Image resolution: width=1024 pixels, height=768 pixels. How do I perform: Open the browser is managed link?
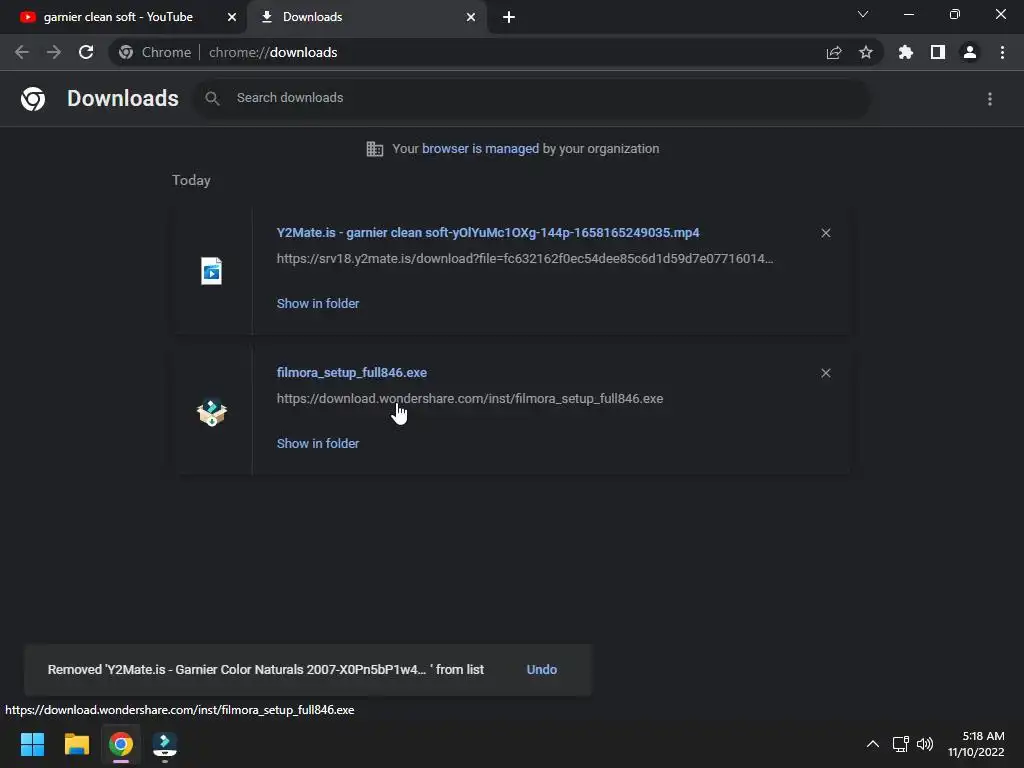point(480,149)
